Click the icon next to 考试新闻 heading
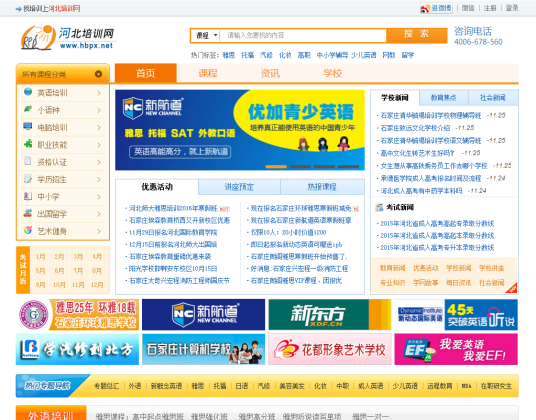Screen dimensions: 536x420 [x=379, y=207]
